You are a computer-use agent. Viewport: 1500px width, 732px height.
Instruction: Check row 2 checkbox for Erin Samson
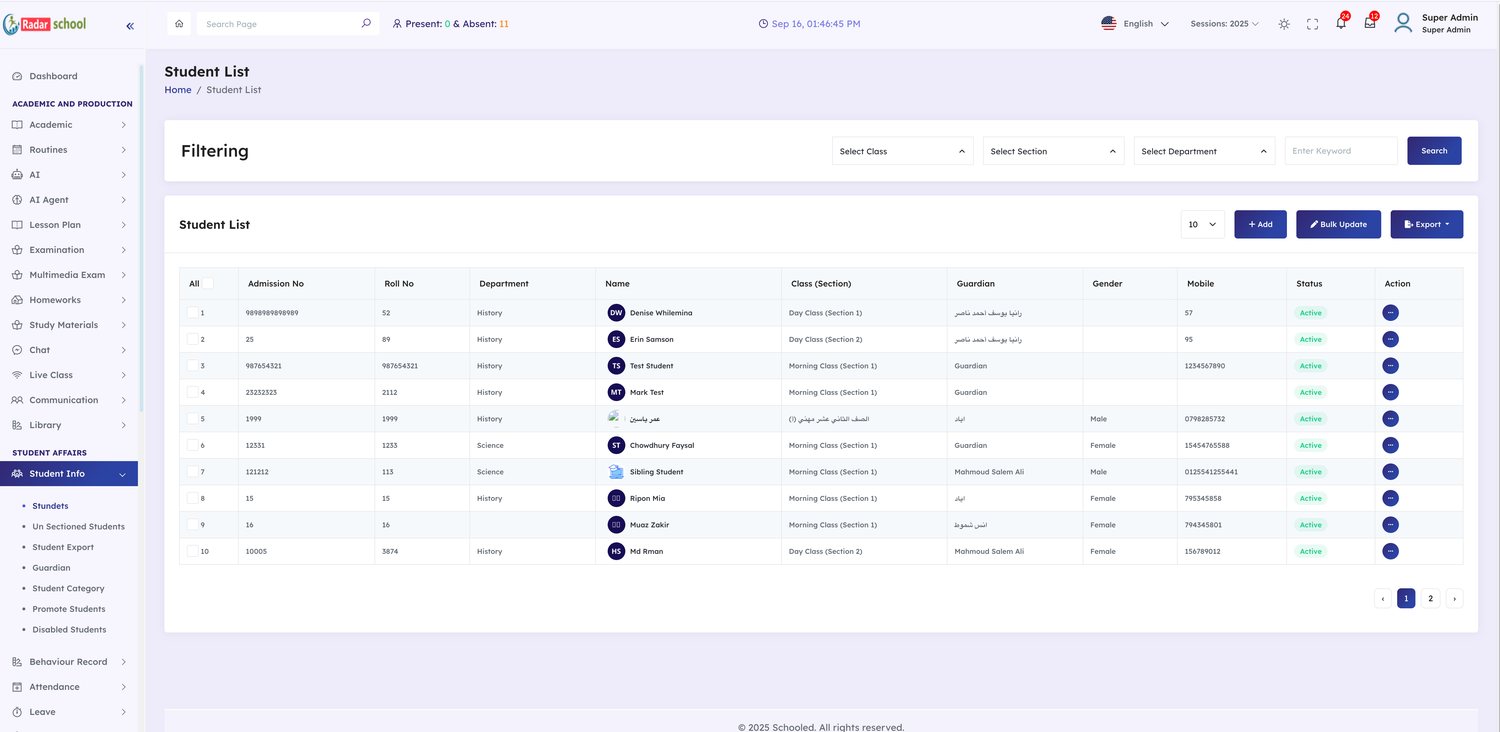click(x=192, y=339)
